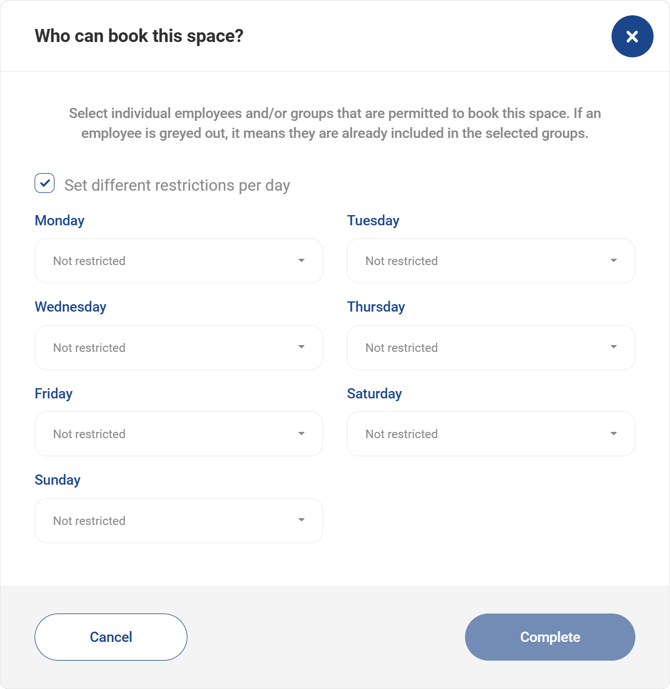Click the Monday dropdown arrow icon
The height and width of the screenshot is (689, 670).
[301, 261]
